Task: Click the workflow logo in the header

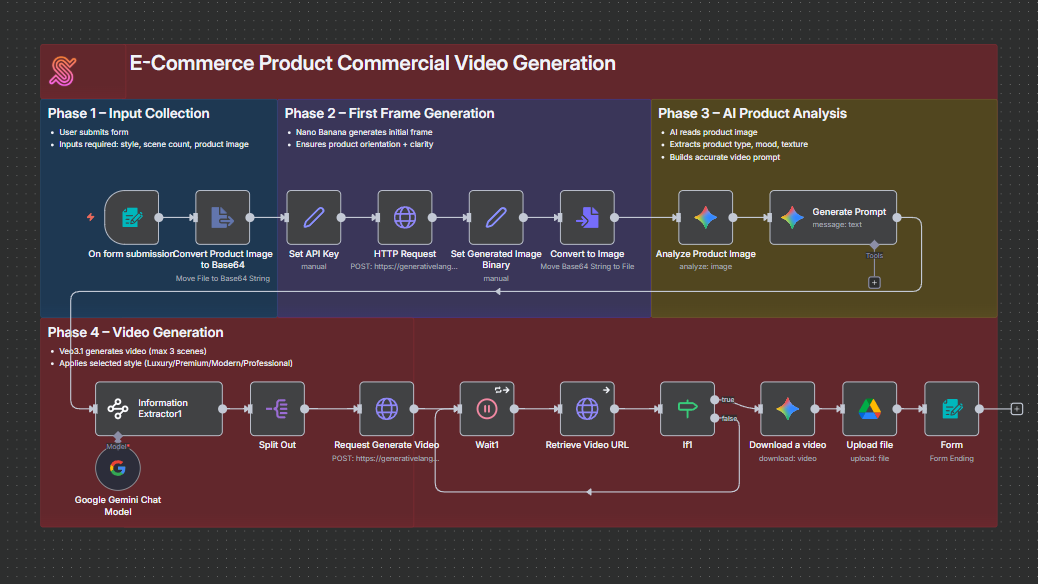Action: [62, 71]
